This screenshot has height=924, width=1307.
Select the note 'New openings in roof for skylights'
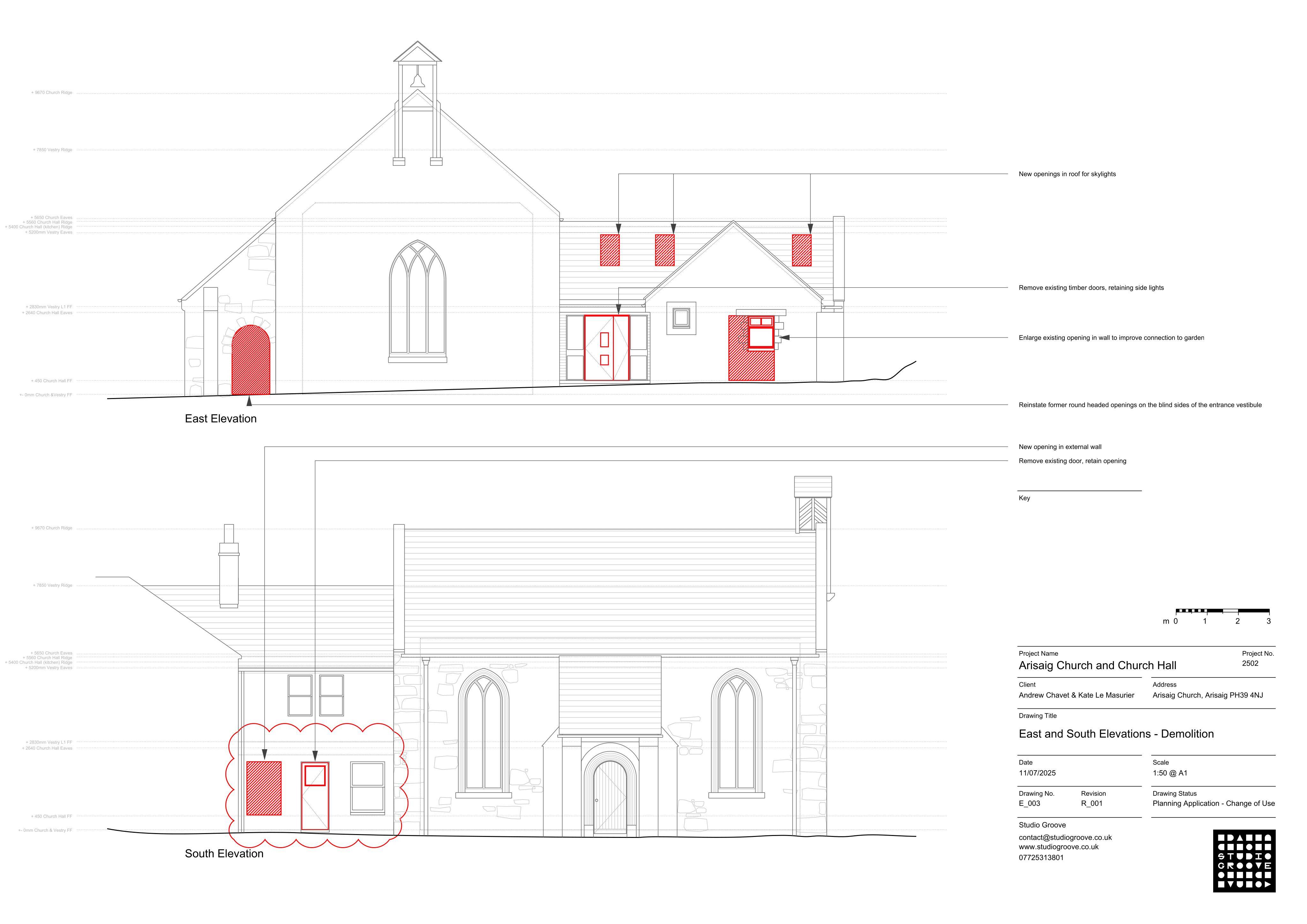point(1067,174)
